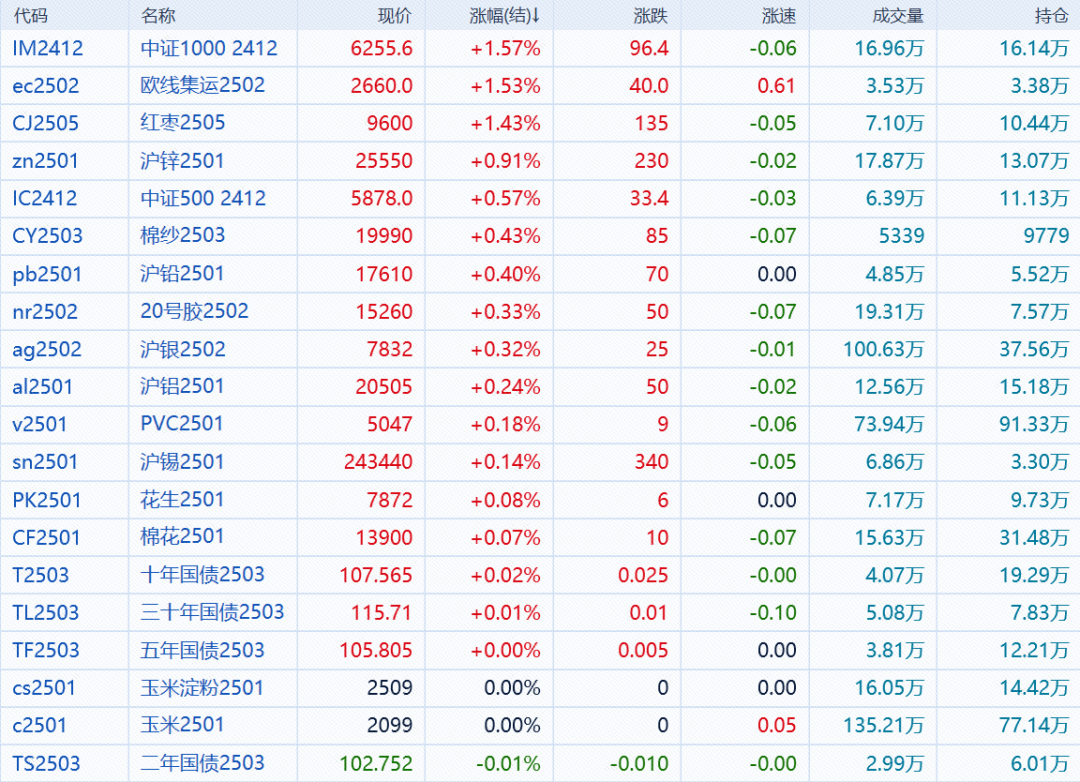The image size is (1080, 782).
Task: Click price cell 243440
Action: (x=378, y=462)
